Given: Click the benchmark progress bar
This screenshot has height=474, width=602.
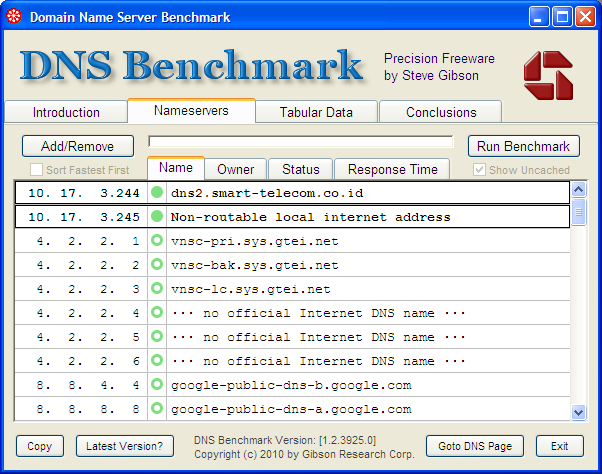Looking at the screenshot, I should click(x=301, y=142).
